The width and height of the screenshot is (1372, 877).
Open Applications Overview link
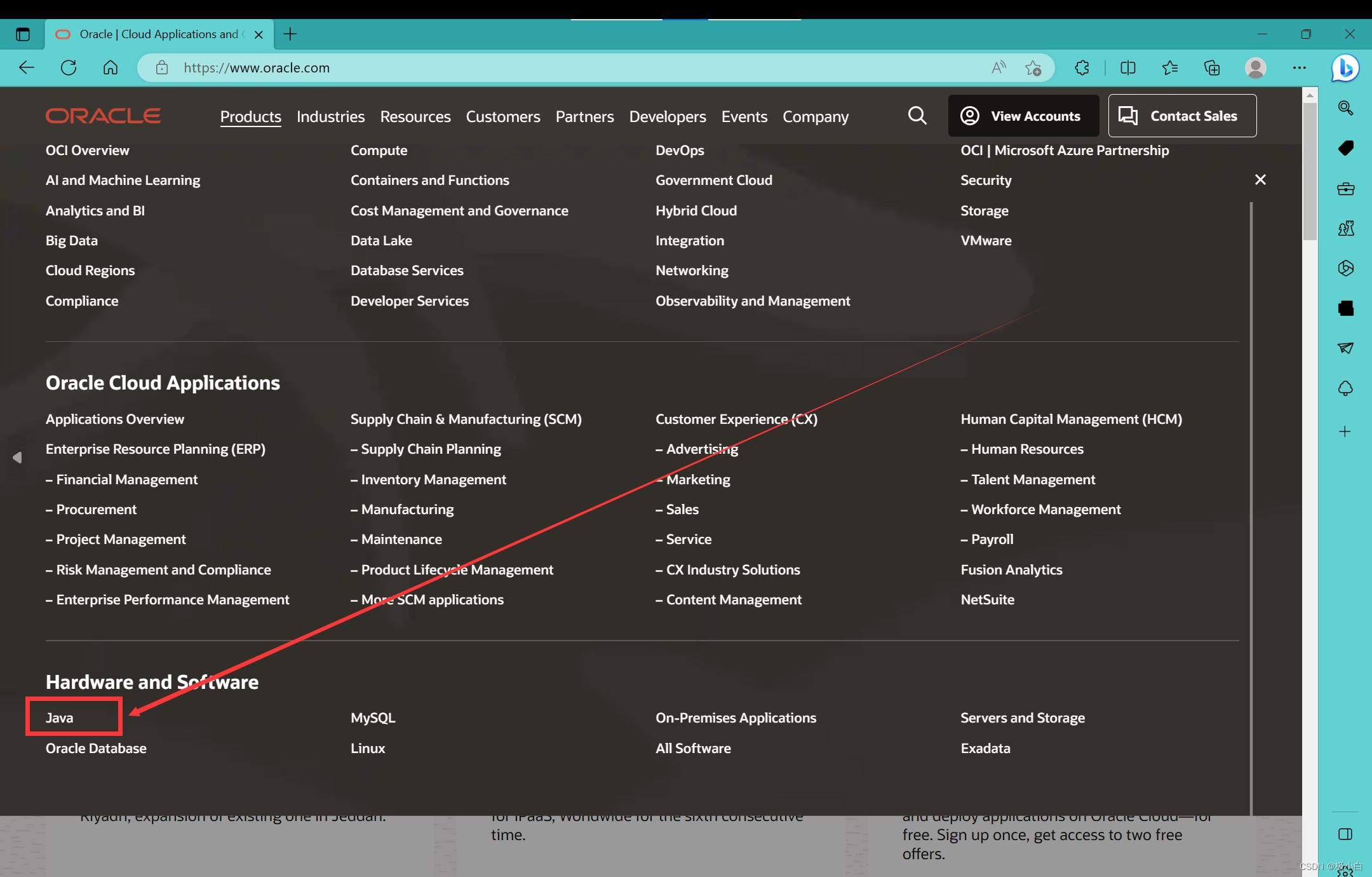115,419
